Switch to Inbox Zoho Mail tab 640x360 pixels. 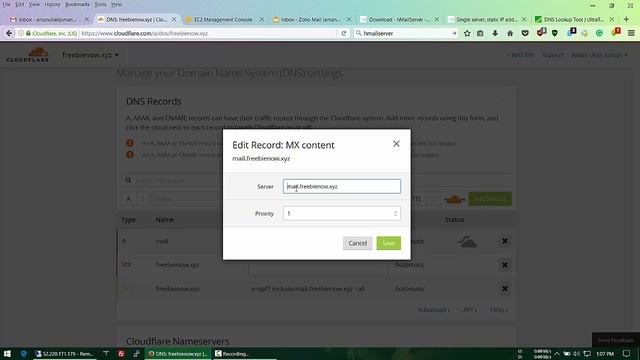tap(310, 19)
